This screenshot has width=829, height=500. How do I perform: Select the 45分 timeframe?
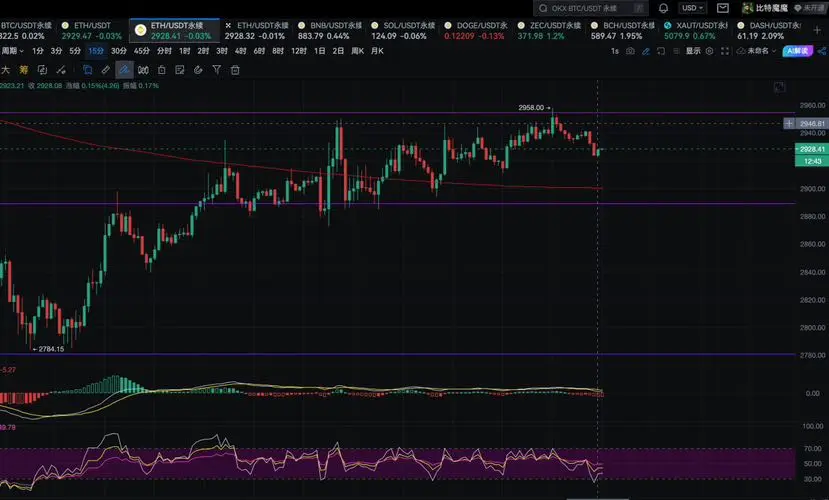pyautogui.click(x=142, y=51)
